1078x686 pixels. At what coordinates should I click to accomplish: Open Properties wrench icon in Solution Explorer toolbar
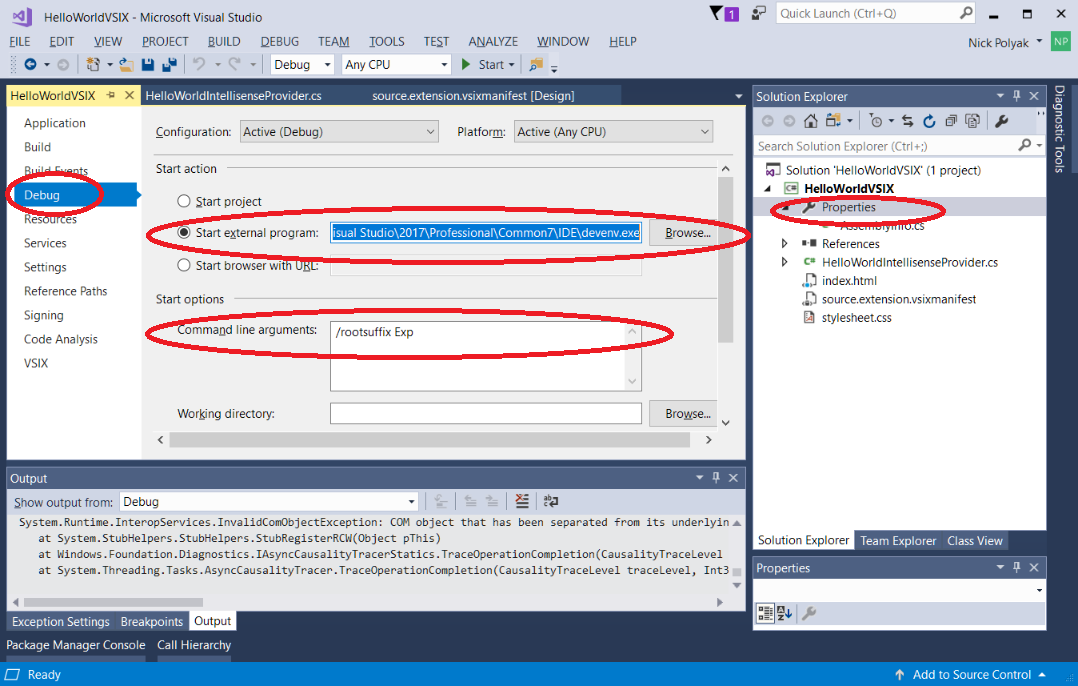pos(1002,121)
